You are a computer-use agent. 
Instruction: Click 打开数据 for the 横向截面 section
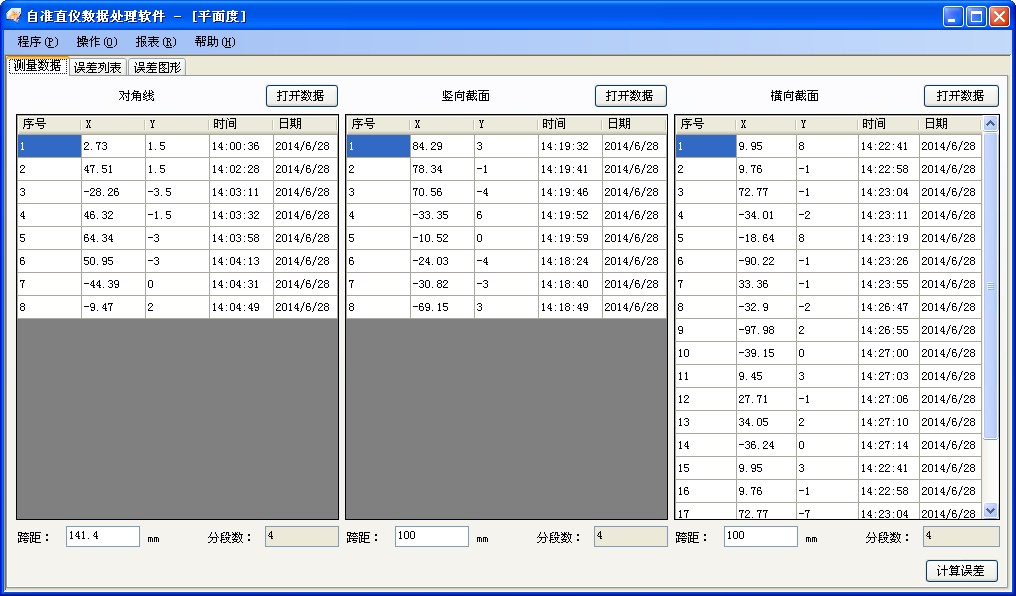963,95
